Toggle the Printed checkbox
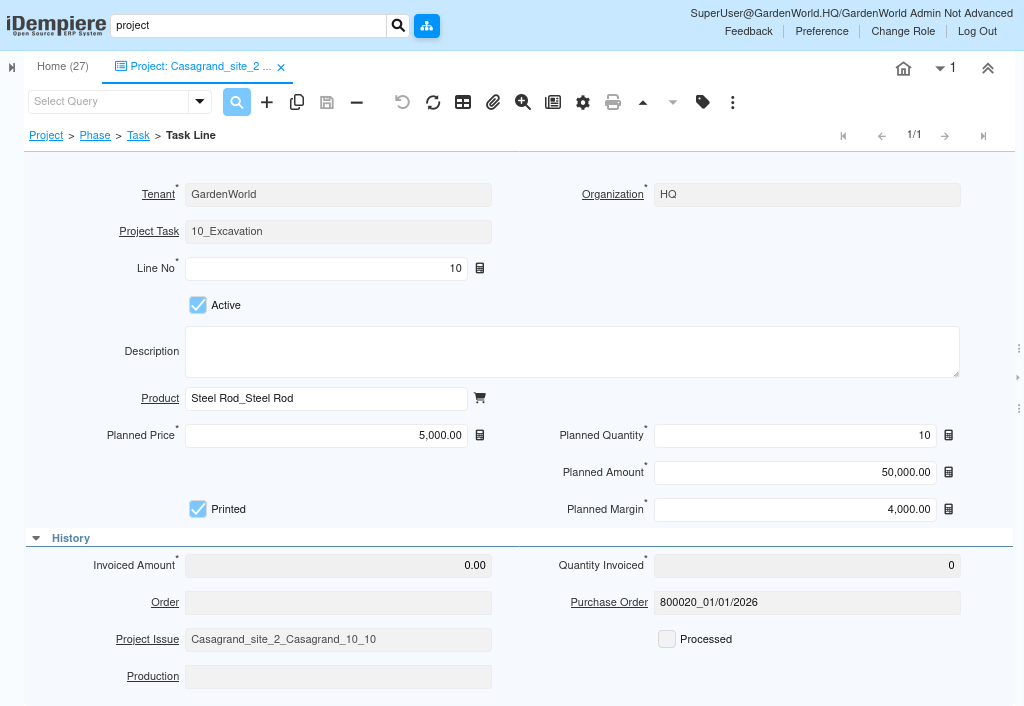1024x706 pixels. click(x=198, y=509)
